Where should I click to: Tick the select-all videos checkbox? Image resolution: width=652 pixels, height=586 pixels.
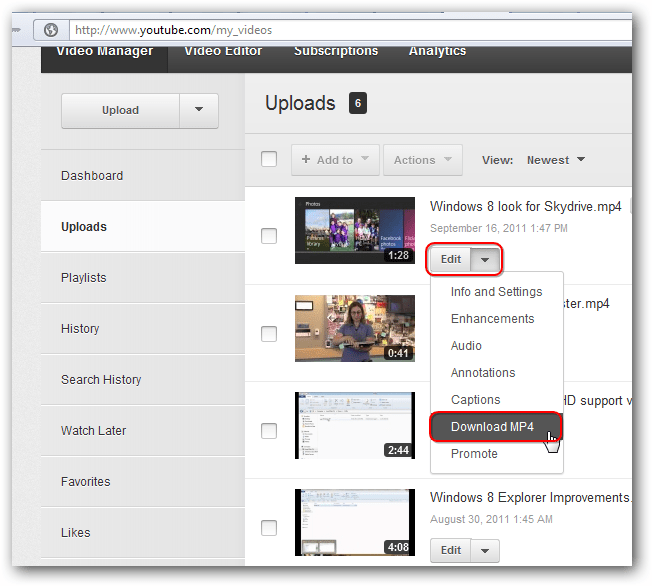pos(269,159)
